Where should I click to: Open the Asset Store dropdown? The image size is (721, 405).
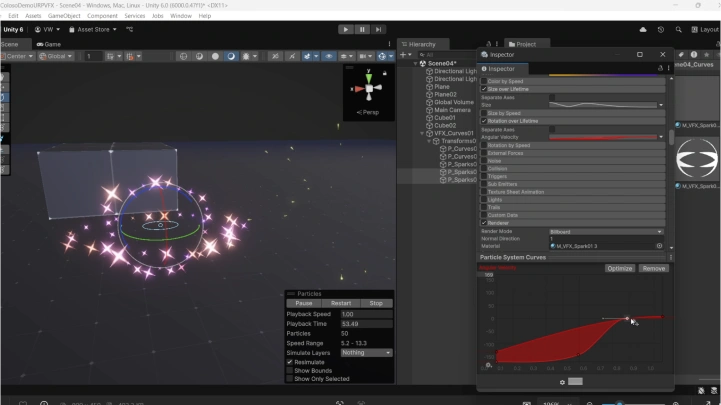(92, 29)
